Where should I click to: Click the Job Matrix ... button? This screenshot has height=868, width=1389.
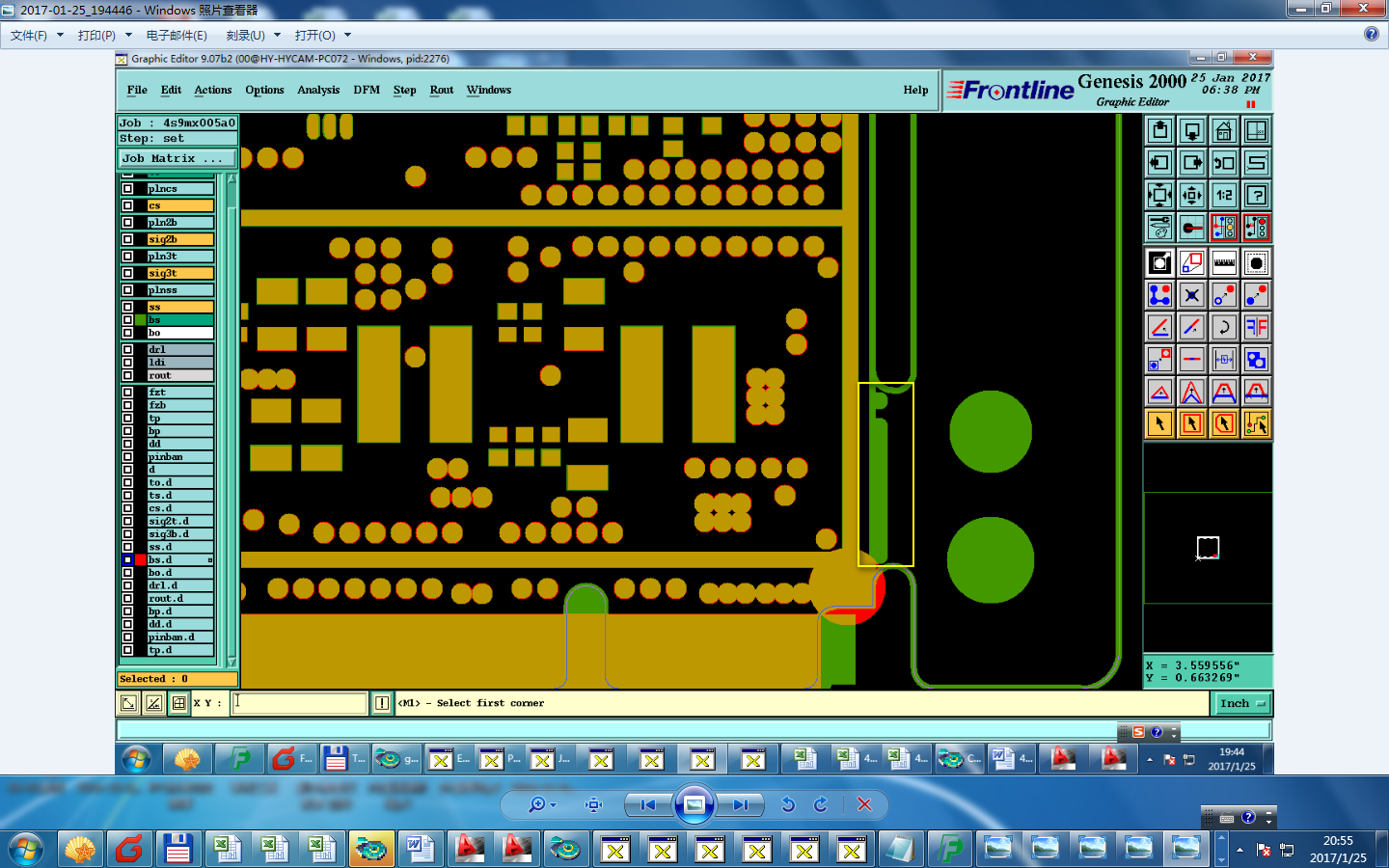[x=177, y=158]
